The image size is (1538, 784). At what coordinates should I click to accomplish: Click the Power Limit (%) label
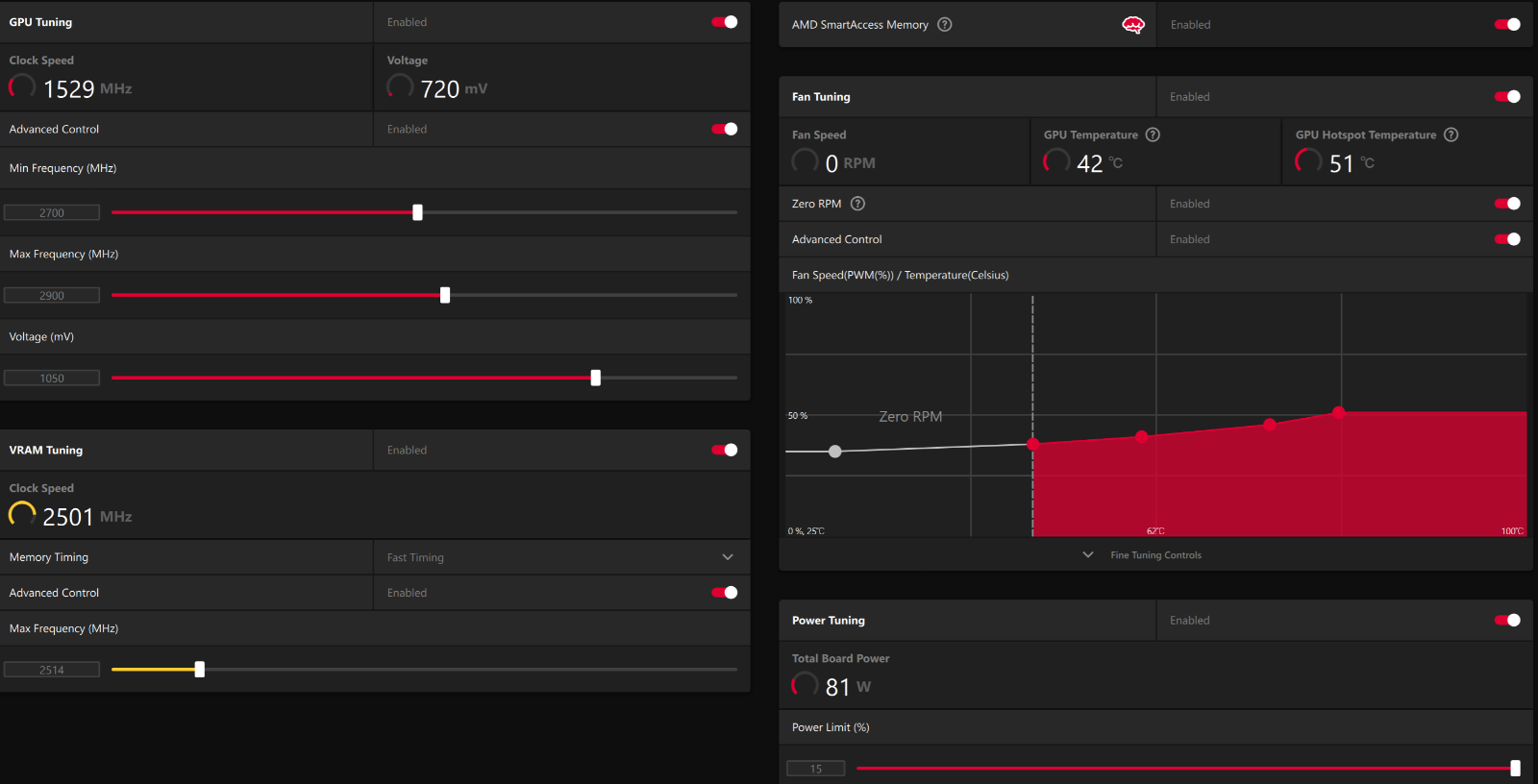tap(831, 727)
